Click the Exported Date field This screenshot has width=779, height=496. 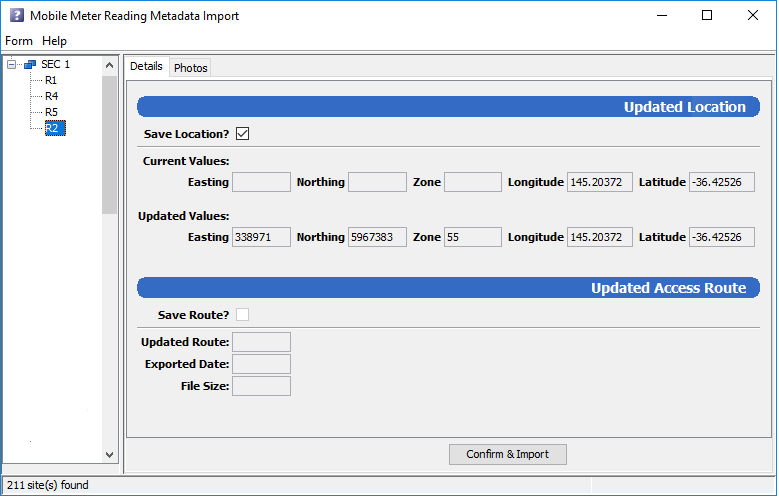click(x=261, y=364)
